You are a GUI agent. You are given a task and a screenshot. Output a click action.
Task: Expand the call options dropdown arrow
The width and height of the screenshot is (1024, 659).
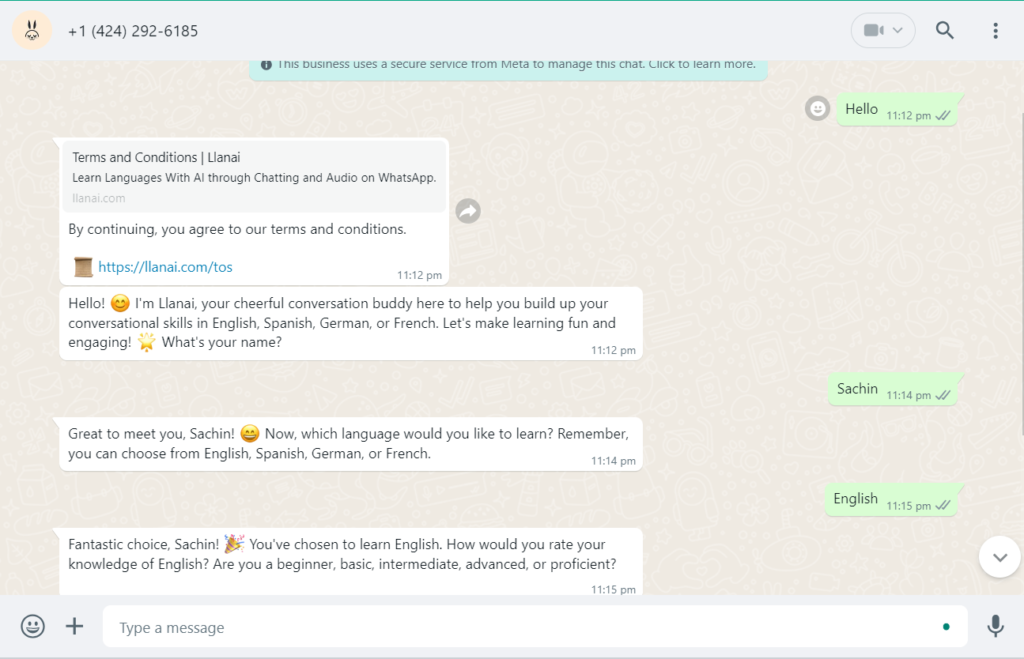tap(898, 30)
